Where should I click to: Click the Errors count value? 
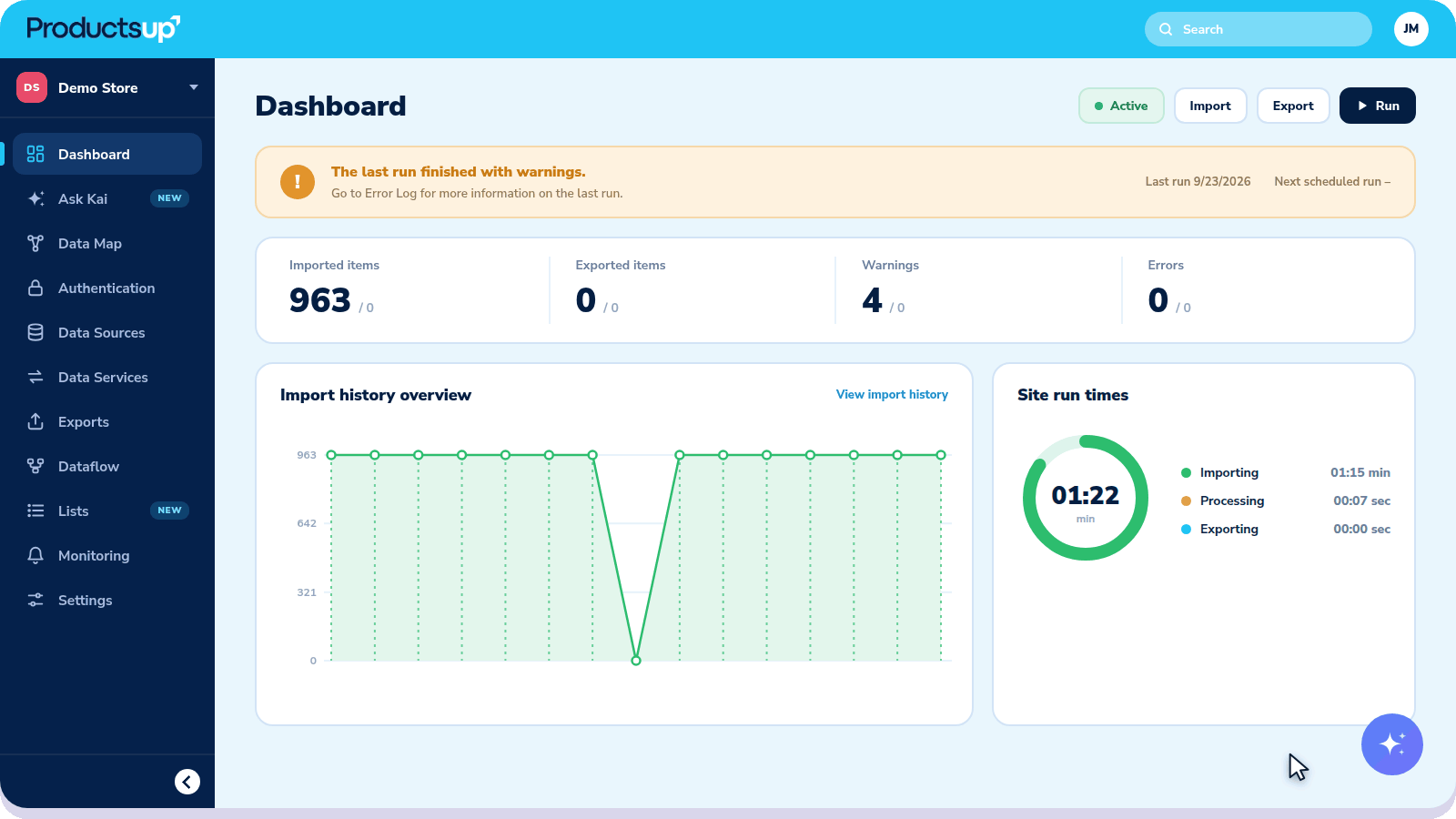click(1158, 300)
